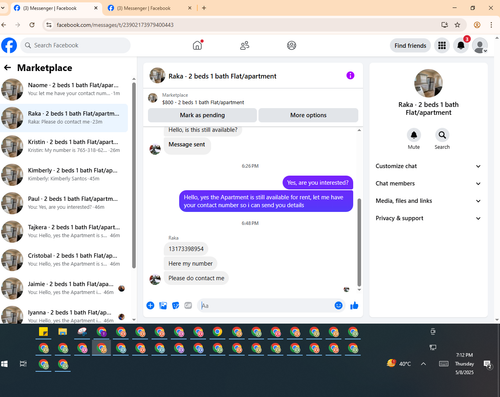Screen dimensions: 500x397
Task: Click the 'Please do contact me' message
Action: tap(196, 278)
